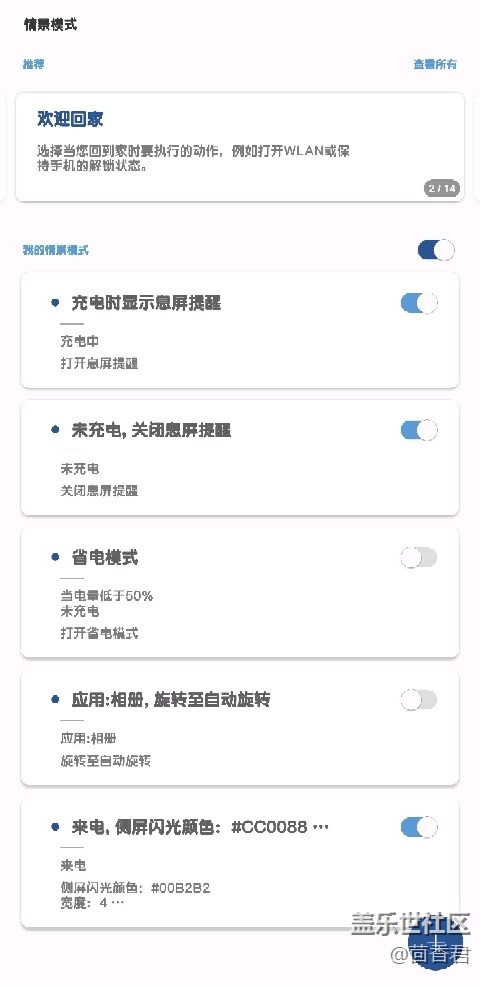Image resolution: width=480 pixels, height=986 pixels.
Task: Turn off 未充电, 关闭息屏提醒 switch
Action: [419, 430]
